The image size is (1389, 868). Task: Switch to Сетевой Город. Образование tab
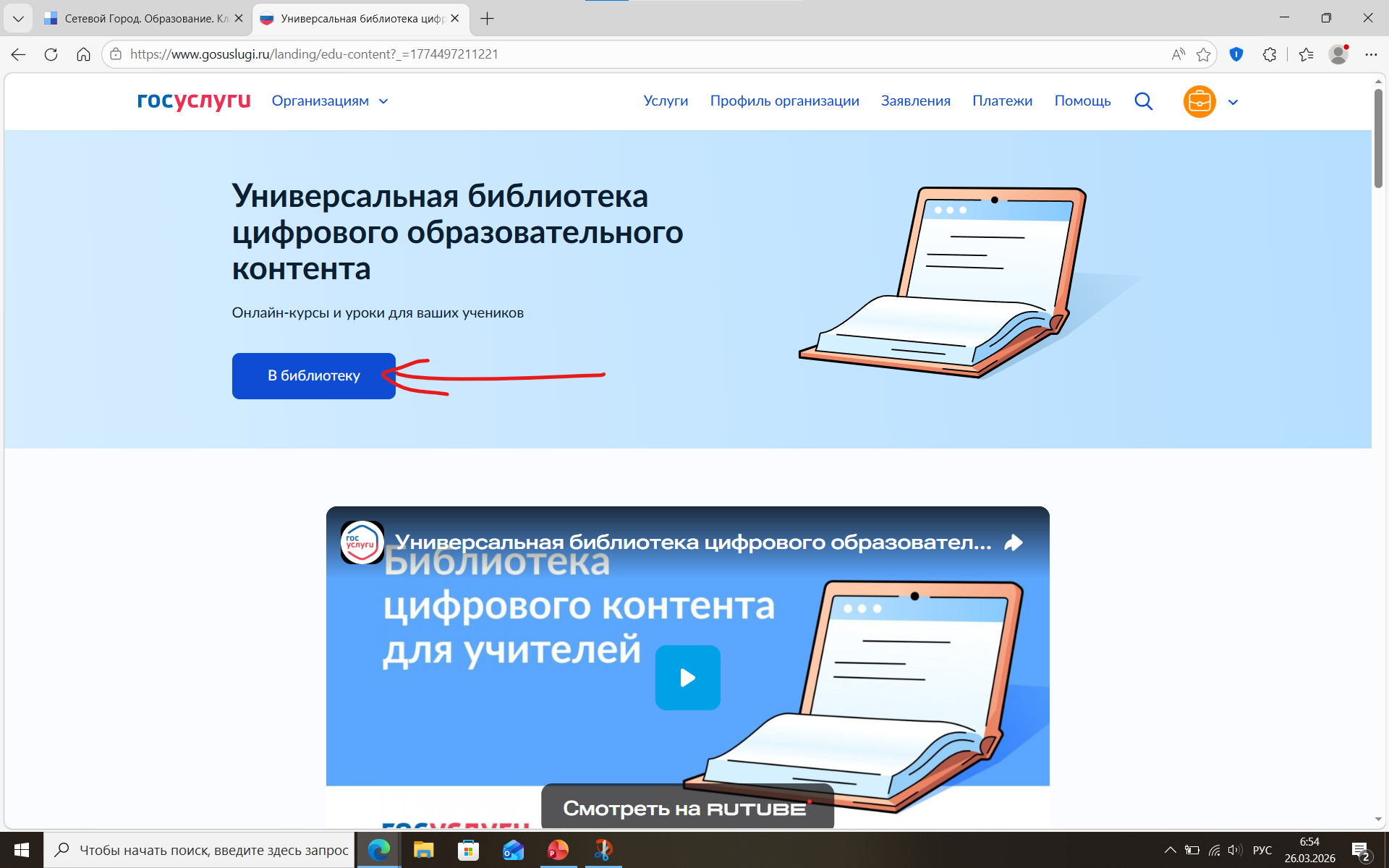coord(141,18)
